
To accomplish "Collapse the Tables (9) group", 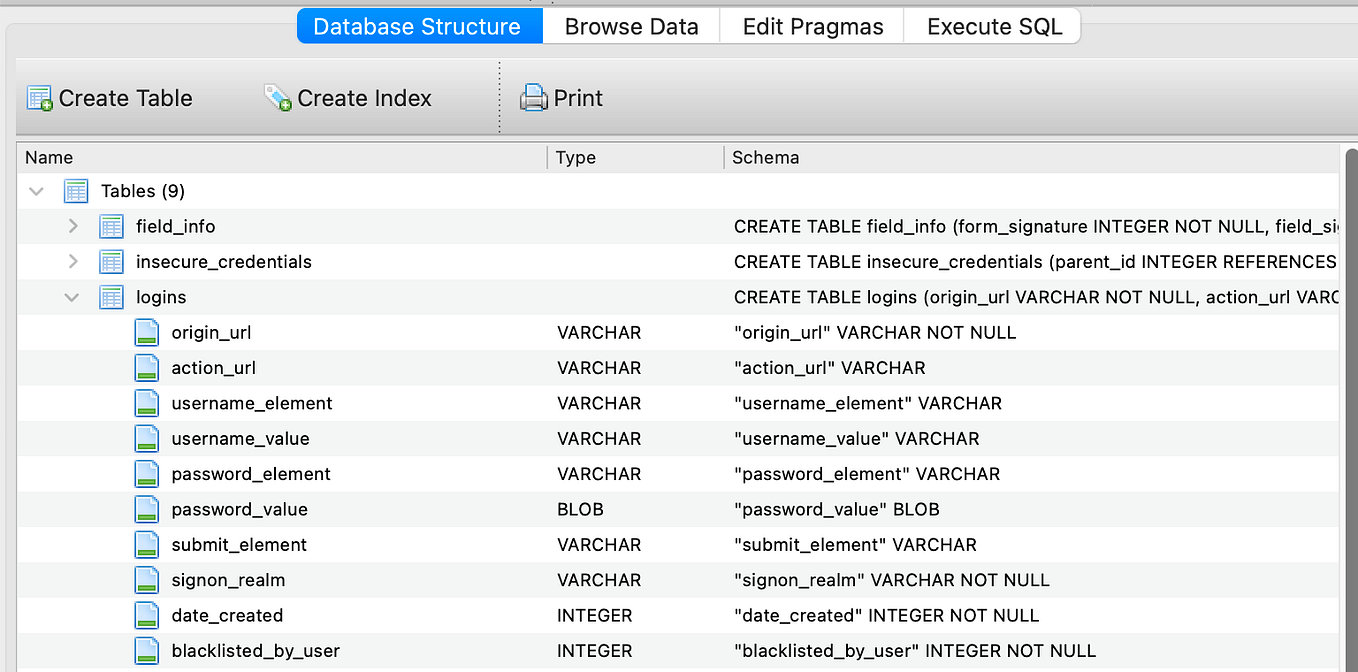I will coord(36,190).
